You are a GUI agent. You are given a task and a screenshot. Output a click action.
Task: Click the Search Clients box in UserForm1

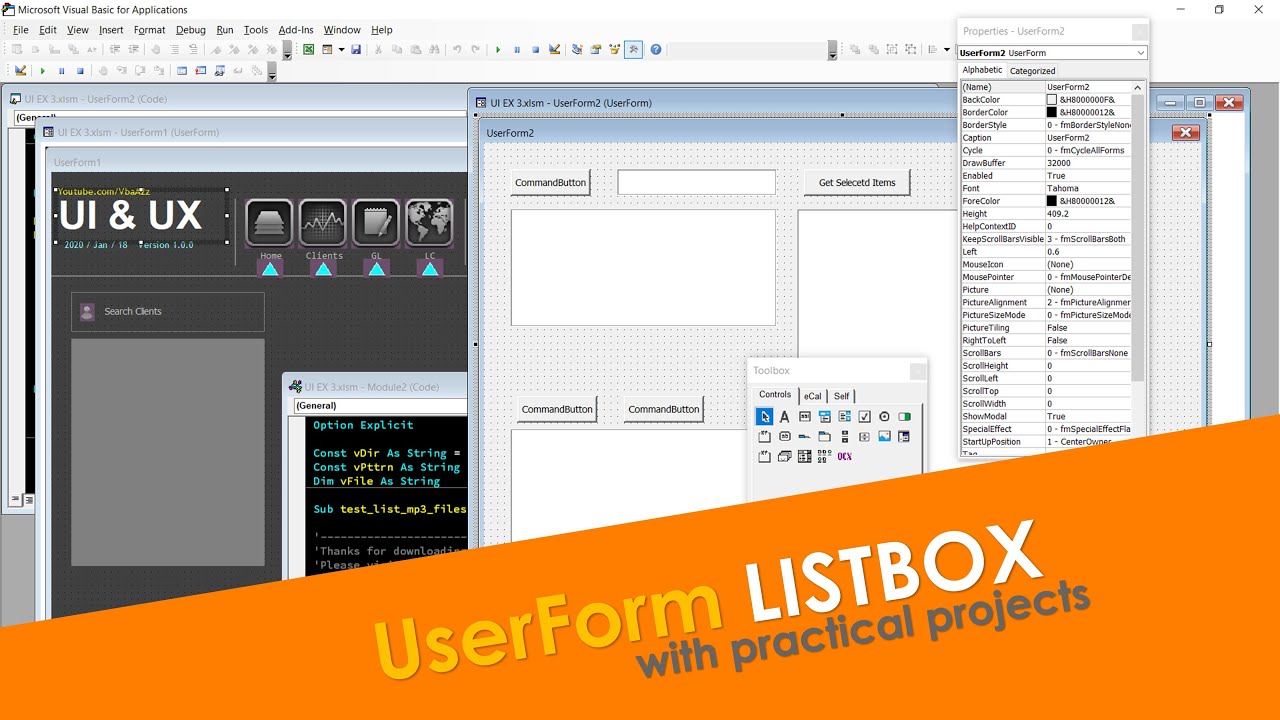pyautogui.click(x=168, y=311)
